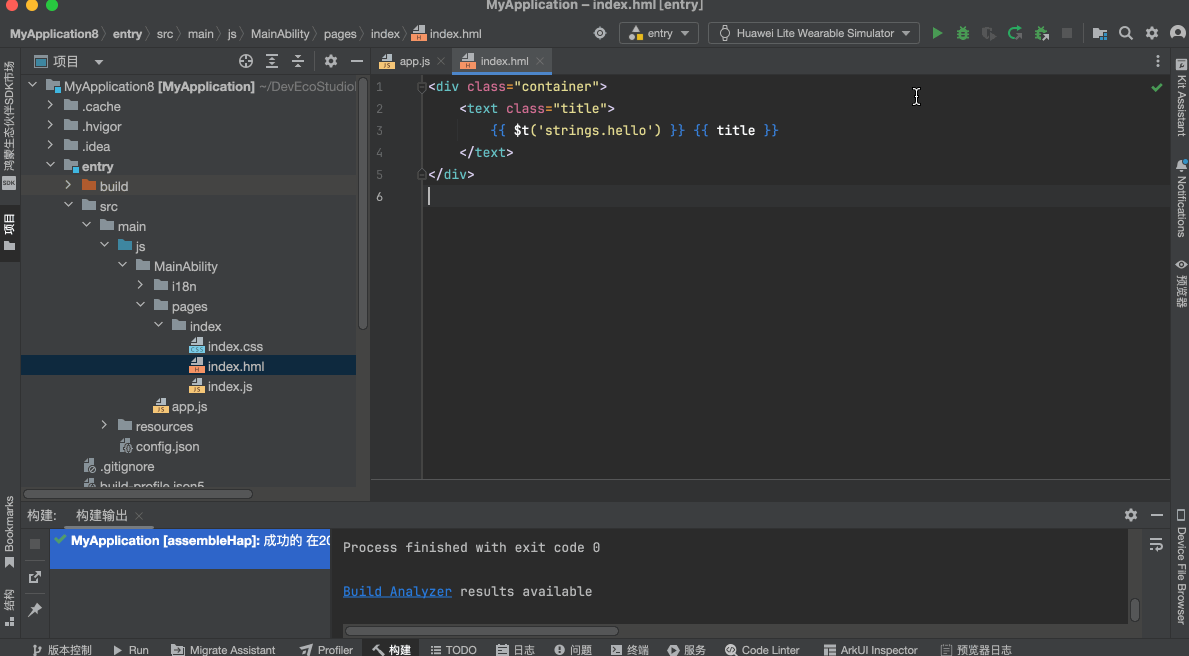
Task: Open 结构 structure tool window
Action: pos(9,607)
